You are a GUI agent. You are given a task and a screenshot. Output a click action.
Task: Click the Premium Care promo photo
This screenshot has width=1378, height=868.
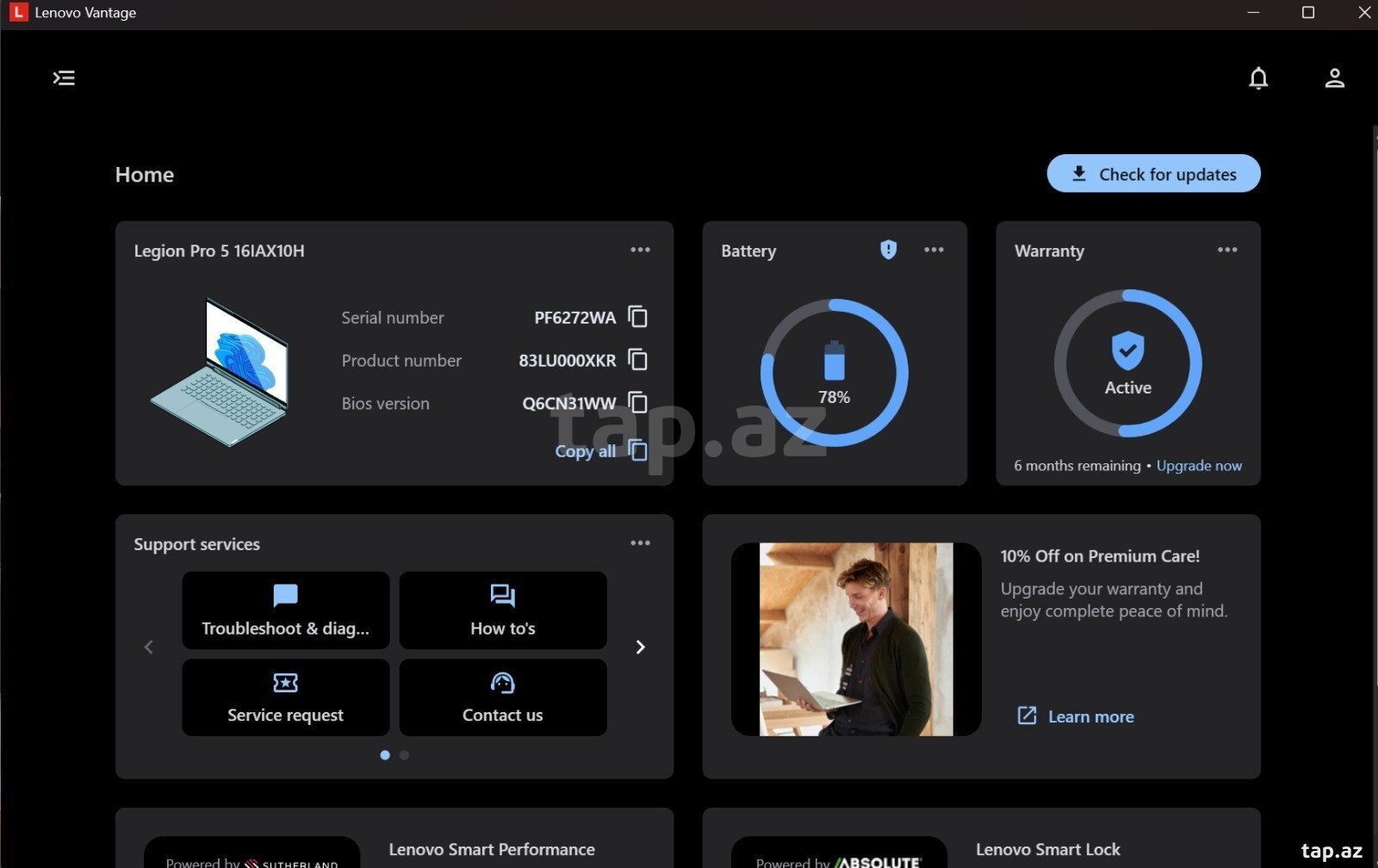[x=856, y=639]
